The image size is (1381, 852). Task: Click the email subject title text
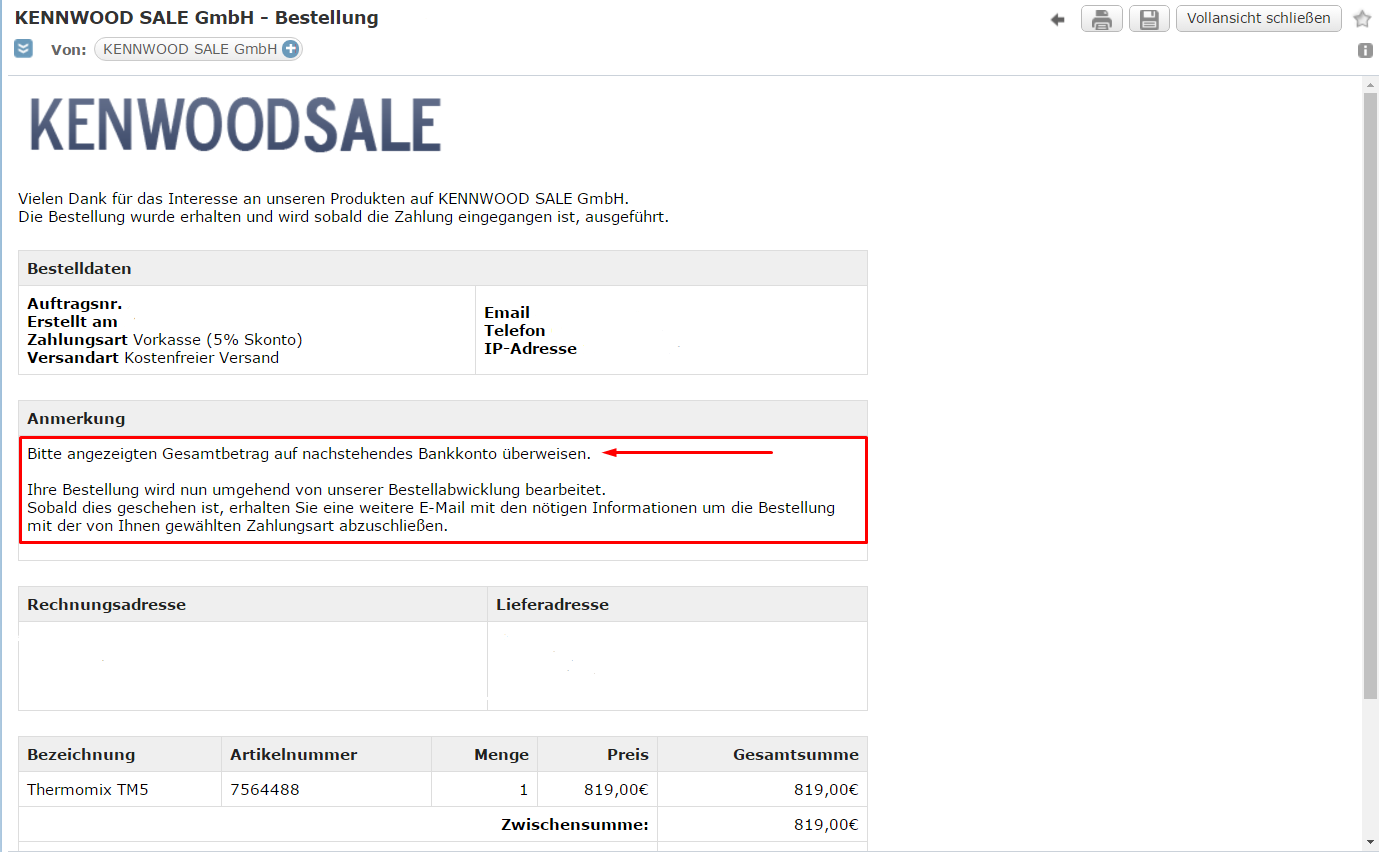(197, 17)
